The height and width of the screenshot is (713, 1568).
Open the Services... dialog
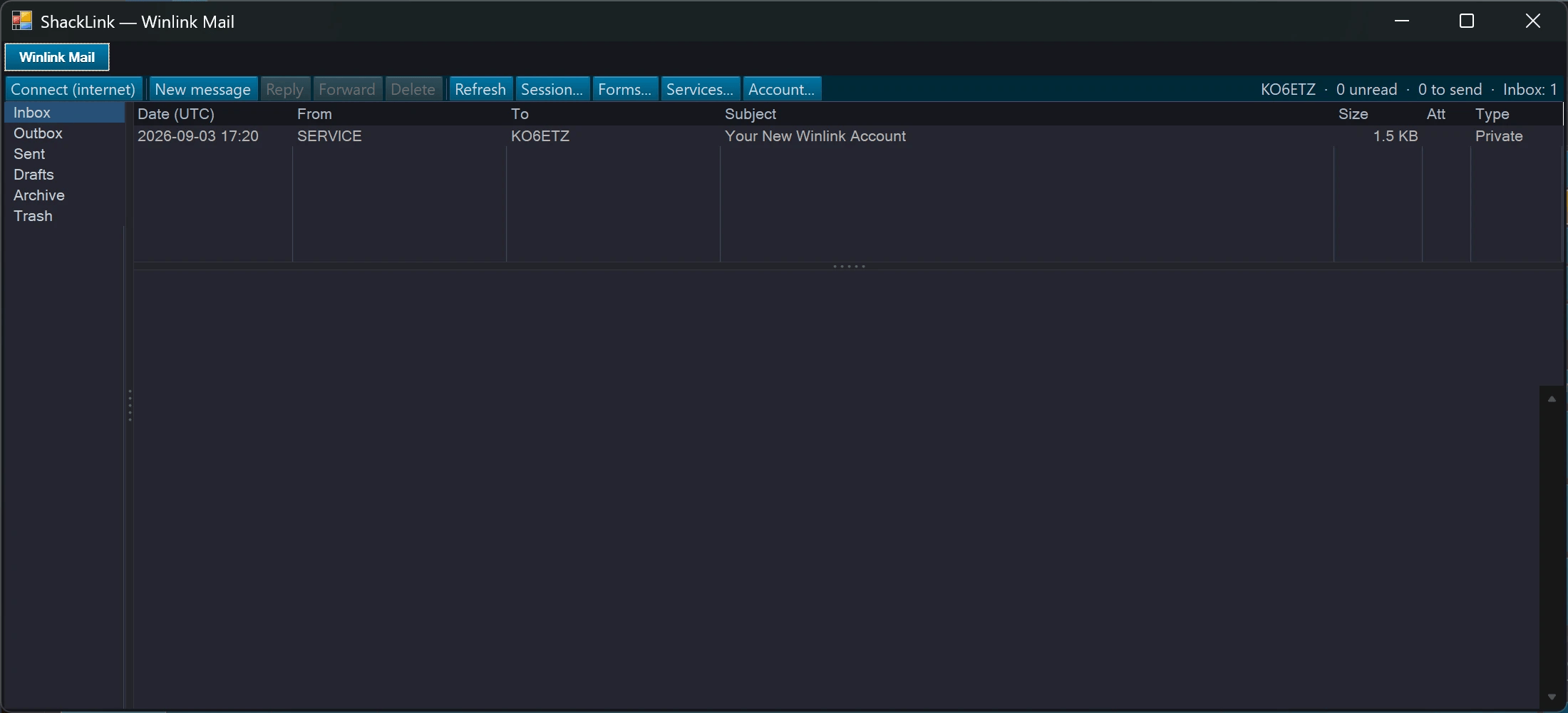[700, 89]
